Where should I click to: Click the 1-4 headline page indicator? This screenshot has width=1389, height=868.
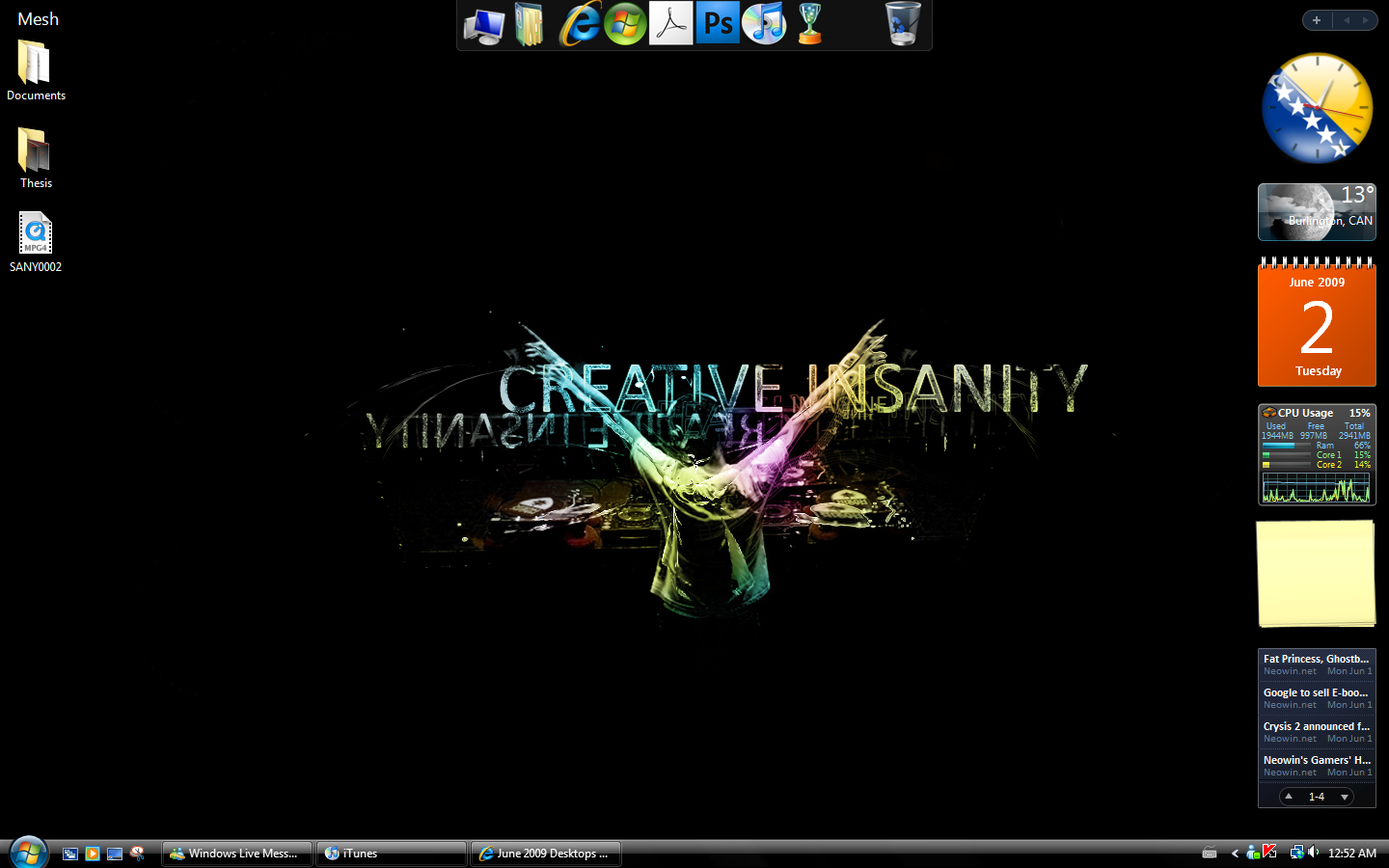coord(1317,797)
